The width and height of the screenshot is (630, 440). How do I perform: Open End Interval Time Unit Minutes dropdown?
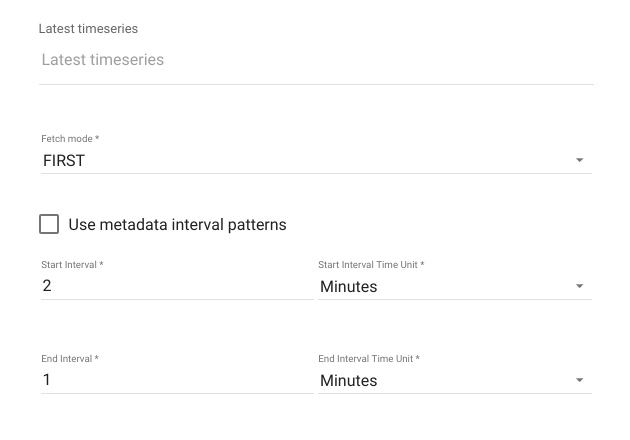tap(455, 381)
